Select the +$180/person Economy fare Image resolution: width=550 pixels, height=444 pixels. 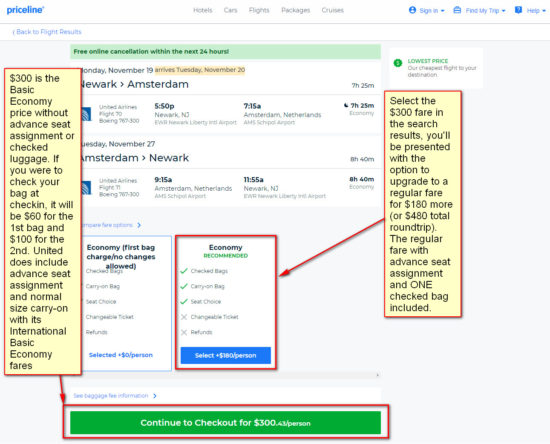coord(226,355)
